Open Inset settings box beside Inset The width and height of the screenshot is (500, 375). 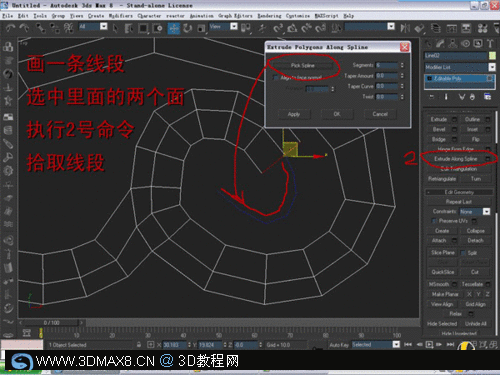pyautogui.click(x=488, y=129)
